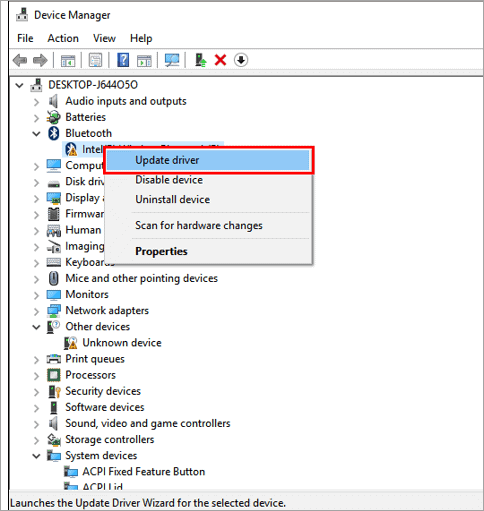Expand Storage controllers category
484x511 pixels.
tap(36, 440)
